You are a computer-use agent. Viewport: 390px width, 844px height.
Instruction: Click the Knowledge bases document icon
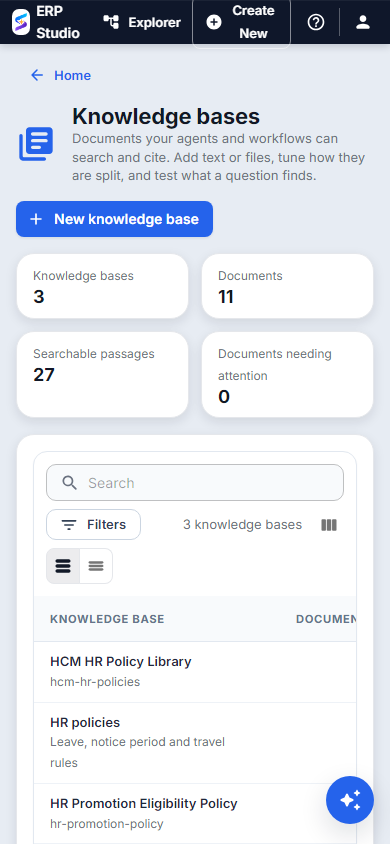tap(36, 144)
